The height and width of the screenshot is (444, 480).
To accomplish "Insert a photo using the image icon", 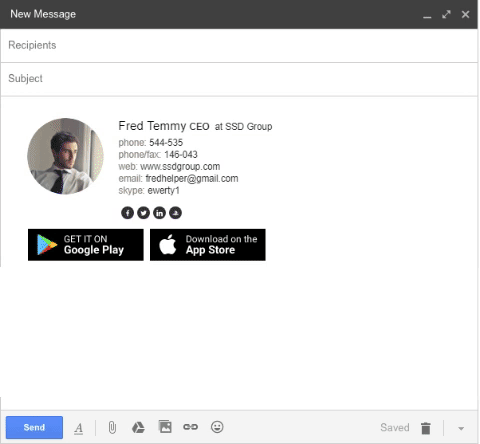I will (165, 427).
